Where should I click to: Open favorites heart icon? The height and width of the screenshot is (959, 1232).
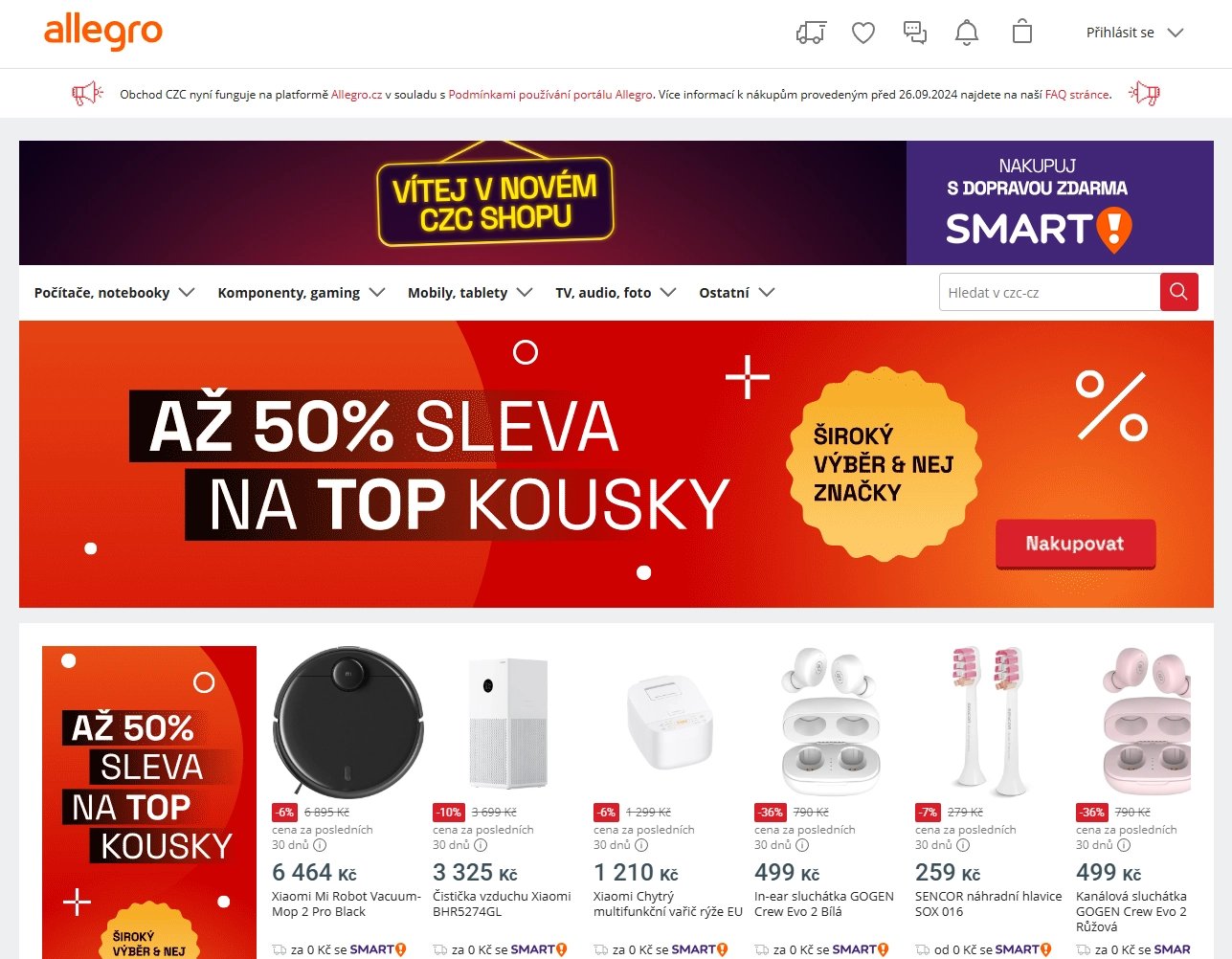tap(863, 33)
